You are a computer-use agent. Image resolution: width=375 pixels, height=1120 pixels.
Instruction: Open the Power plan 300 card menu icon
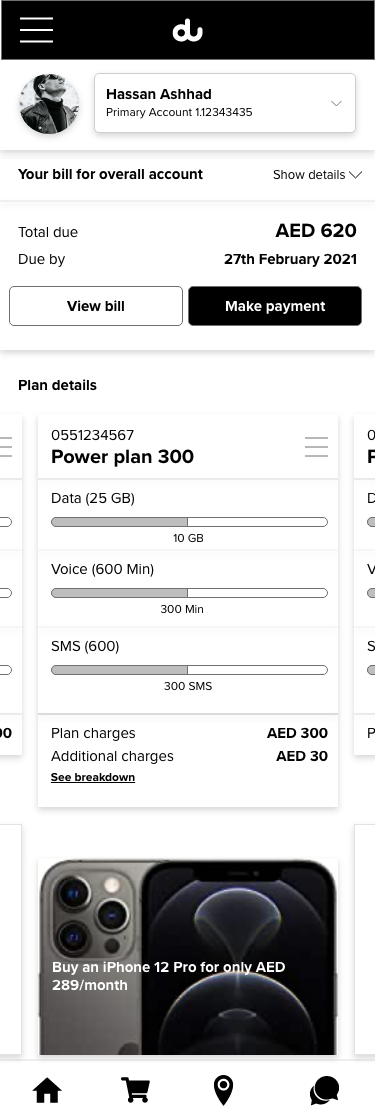[x=316, y=446]
